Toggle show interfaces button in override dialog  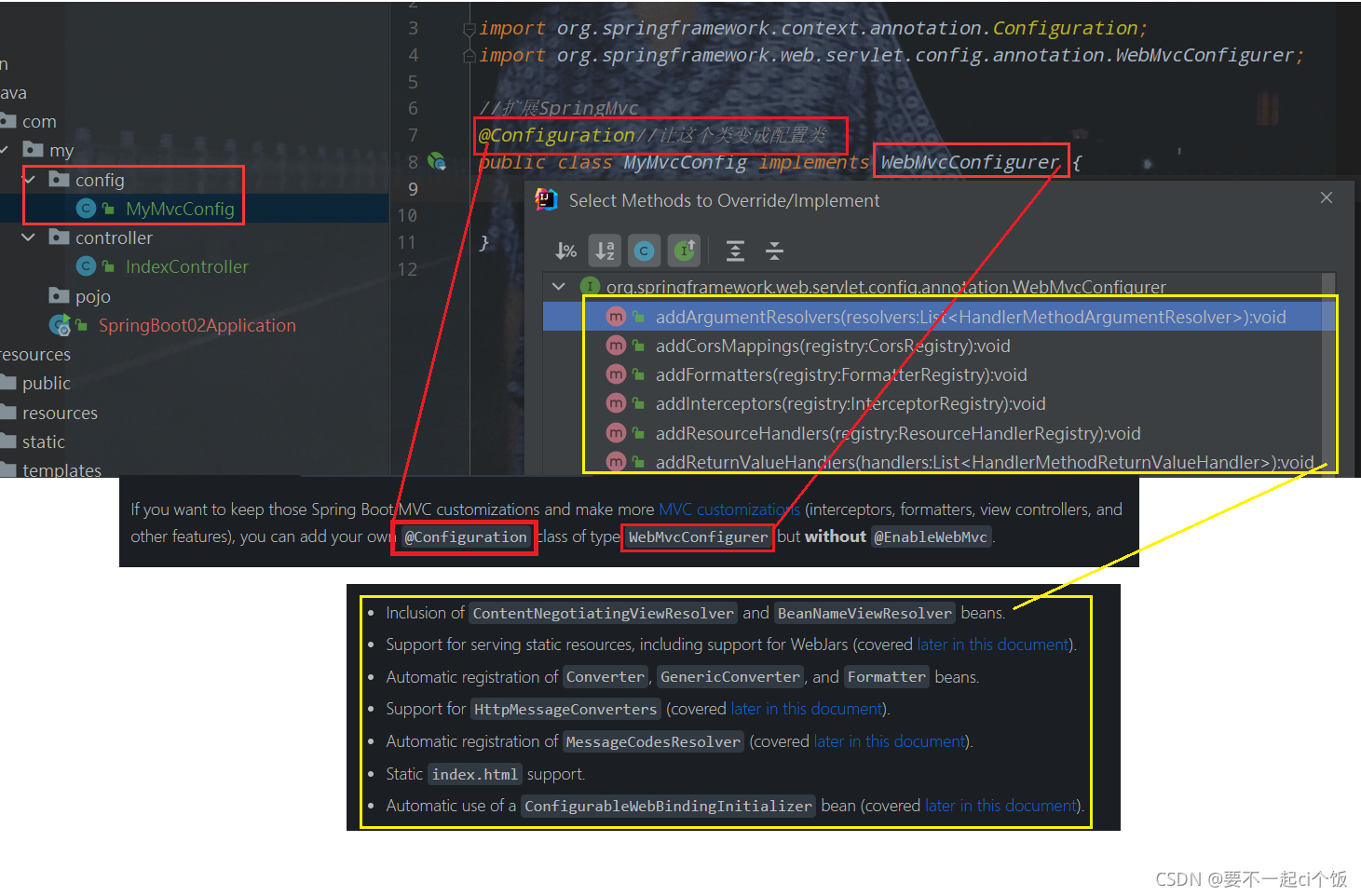[x=685, y=251]
